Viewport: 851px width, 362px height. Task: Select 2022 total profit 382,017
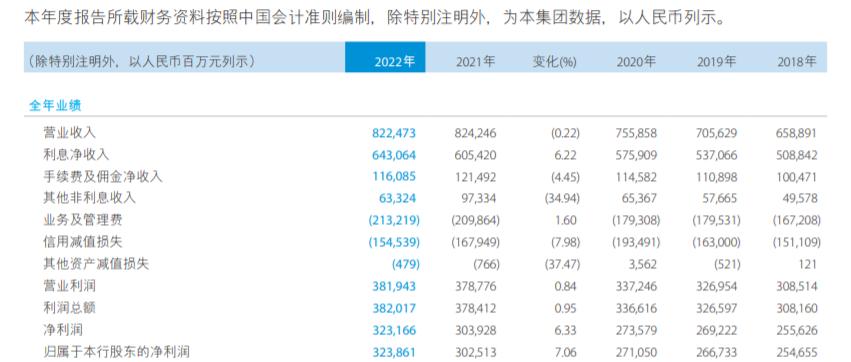394,309
